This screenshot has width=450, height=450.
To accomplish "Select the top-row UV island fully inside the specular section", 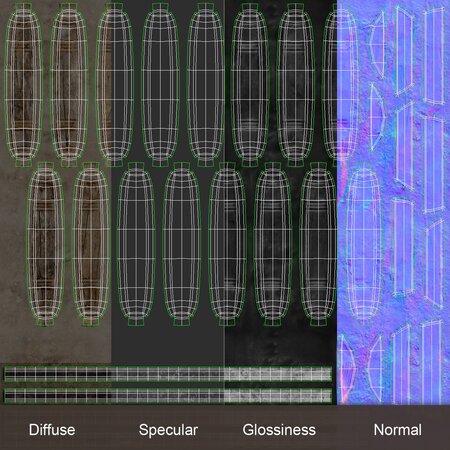I will point(160,85).
